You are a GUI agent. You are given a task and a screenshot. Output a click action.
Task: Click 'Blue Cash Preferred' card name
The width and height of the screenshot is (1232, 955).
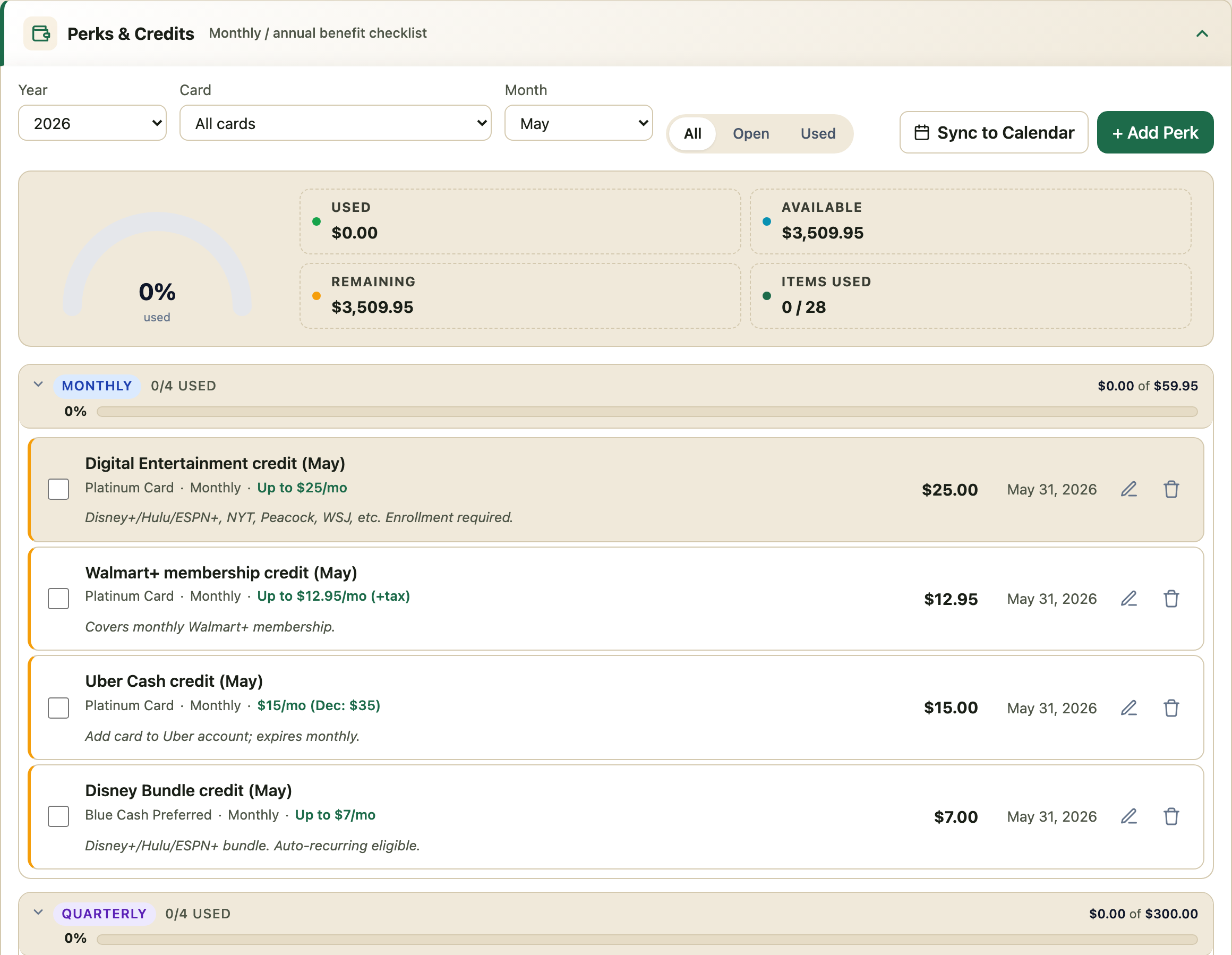tap(148, 815)
